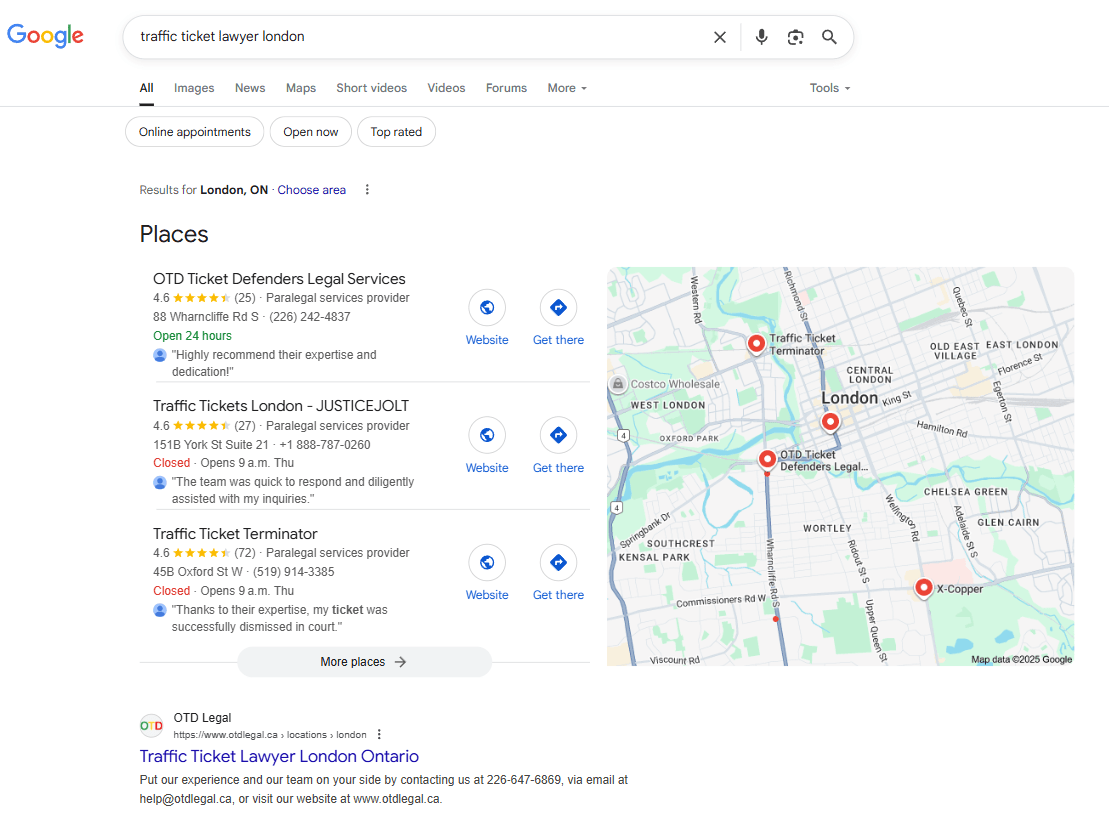Switch to the Maps tab

point(300,88)
